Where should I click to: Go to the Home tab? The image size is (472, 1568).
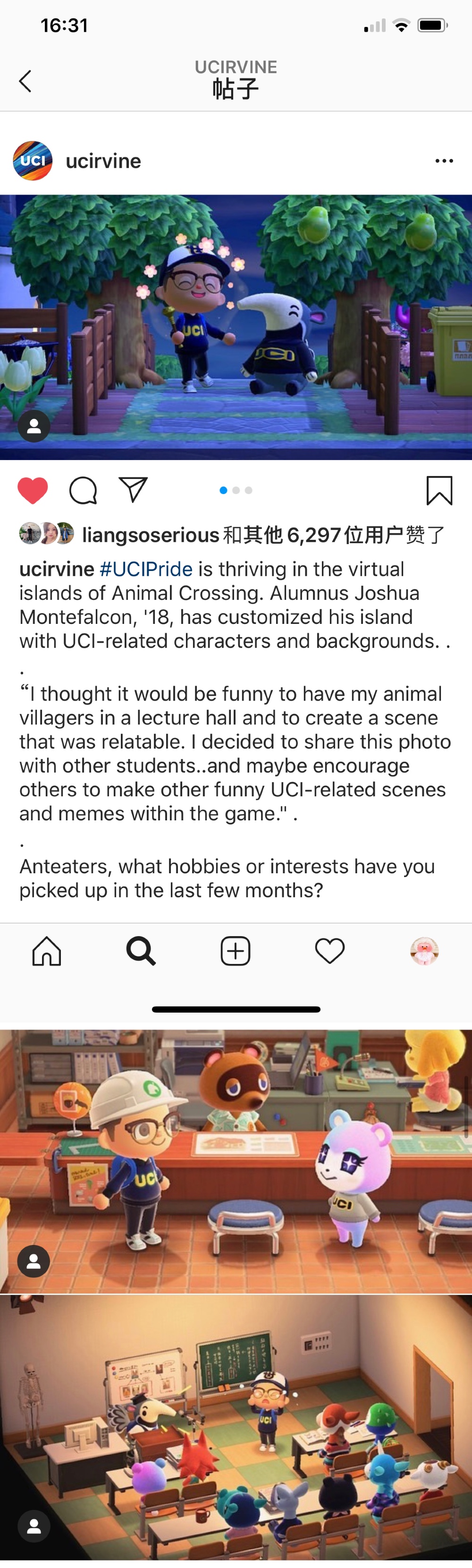[47, 951]
